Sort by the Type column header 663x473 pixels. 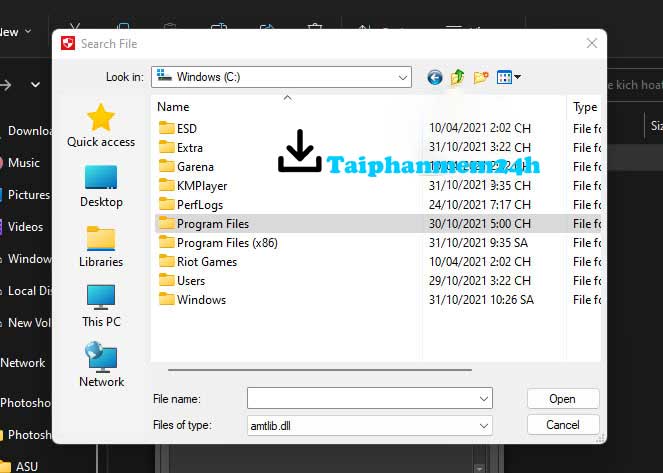(x=585, y=107)
